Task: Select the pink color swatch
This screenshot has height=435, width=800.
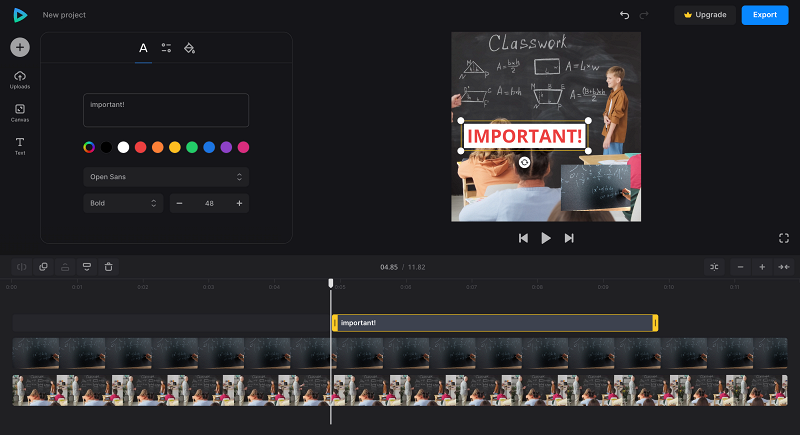Action: point(243,147)
